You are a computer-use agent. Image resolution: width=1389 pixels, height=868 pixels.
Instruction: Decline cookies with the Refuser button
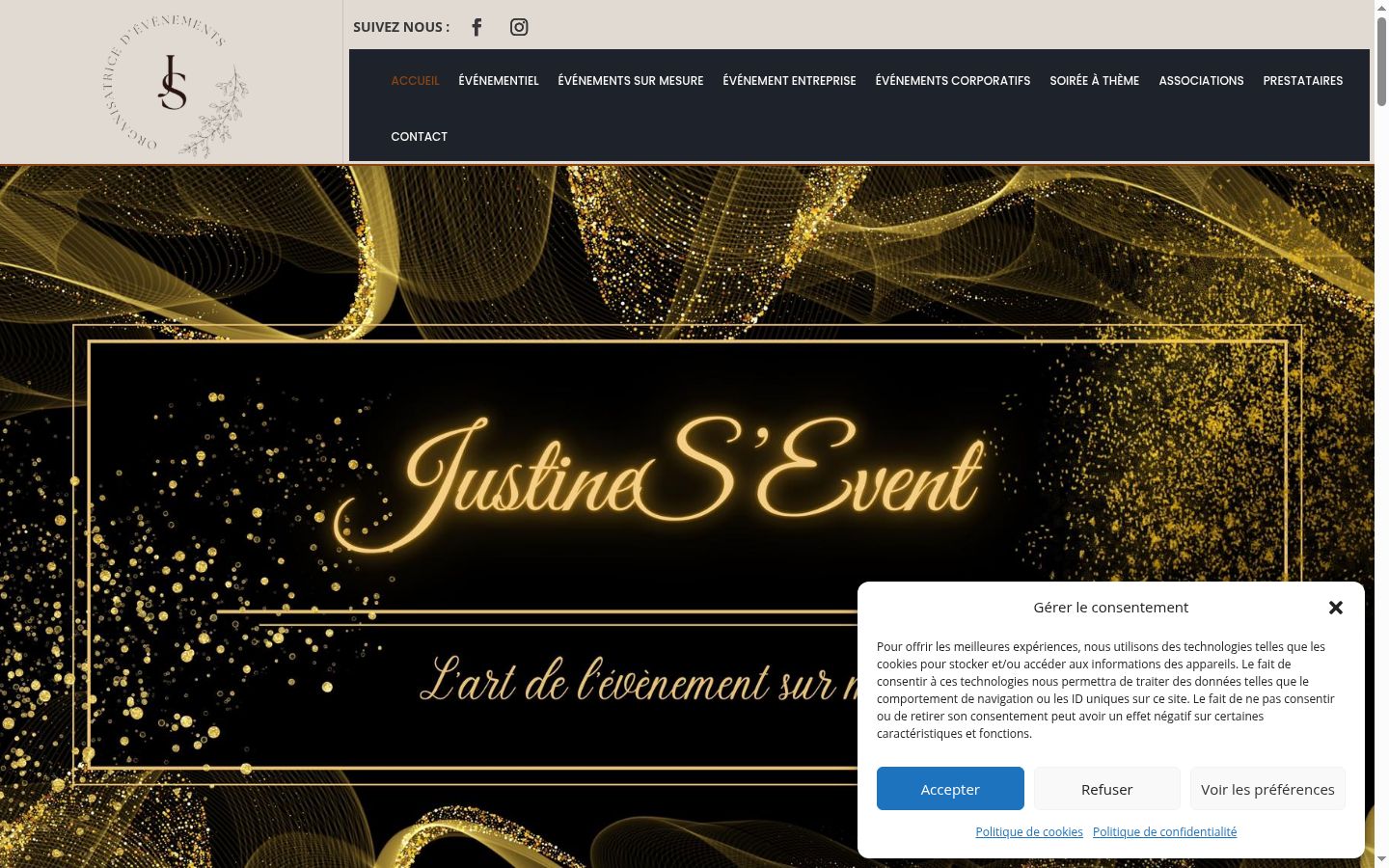coord(1106,789)
